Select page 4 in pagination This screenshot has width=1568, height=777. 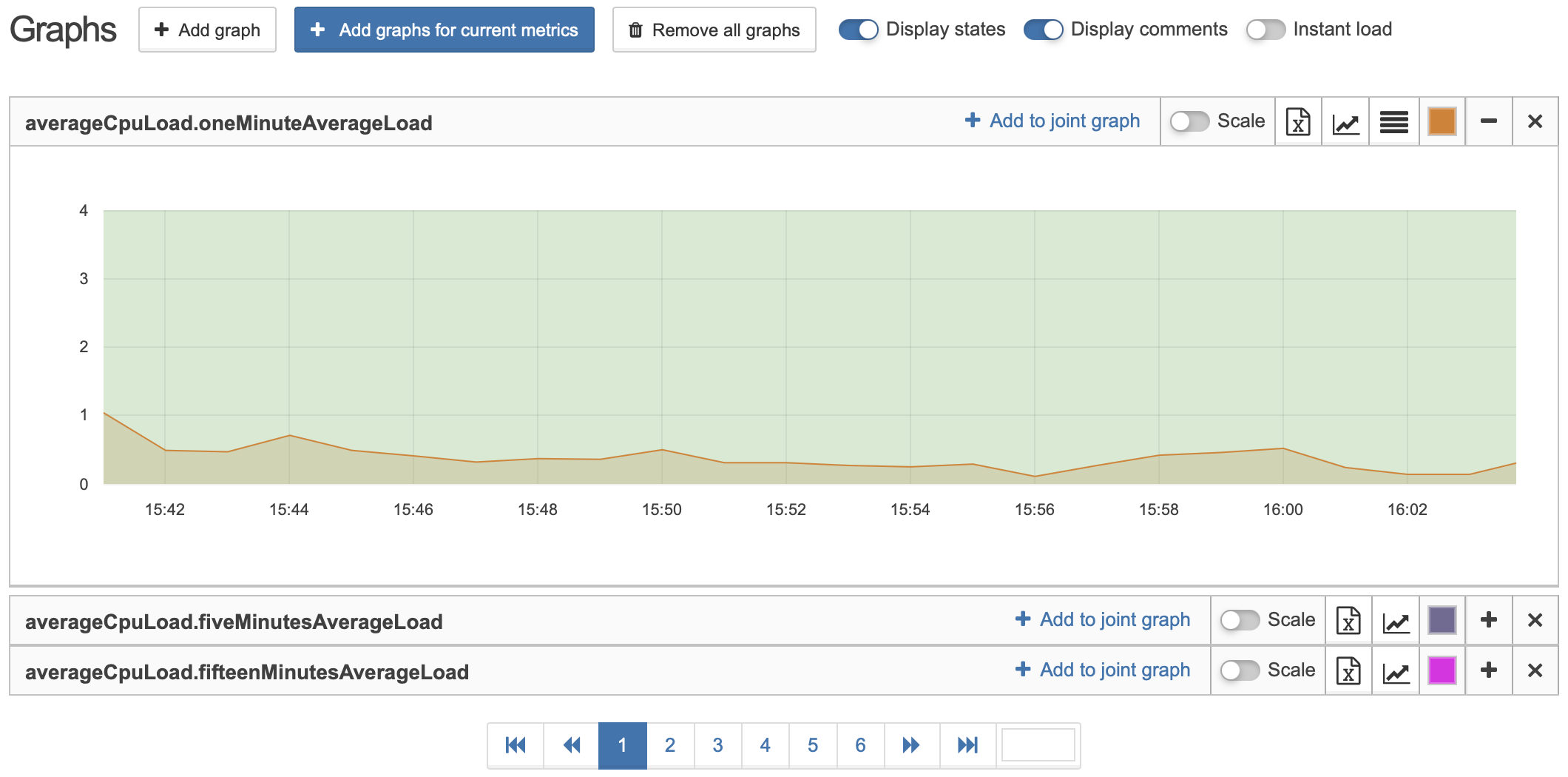coord(766,745)
